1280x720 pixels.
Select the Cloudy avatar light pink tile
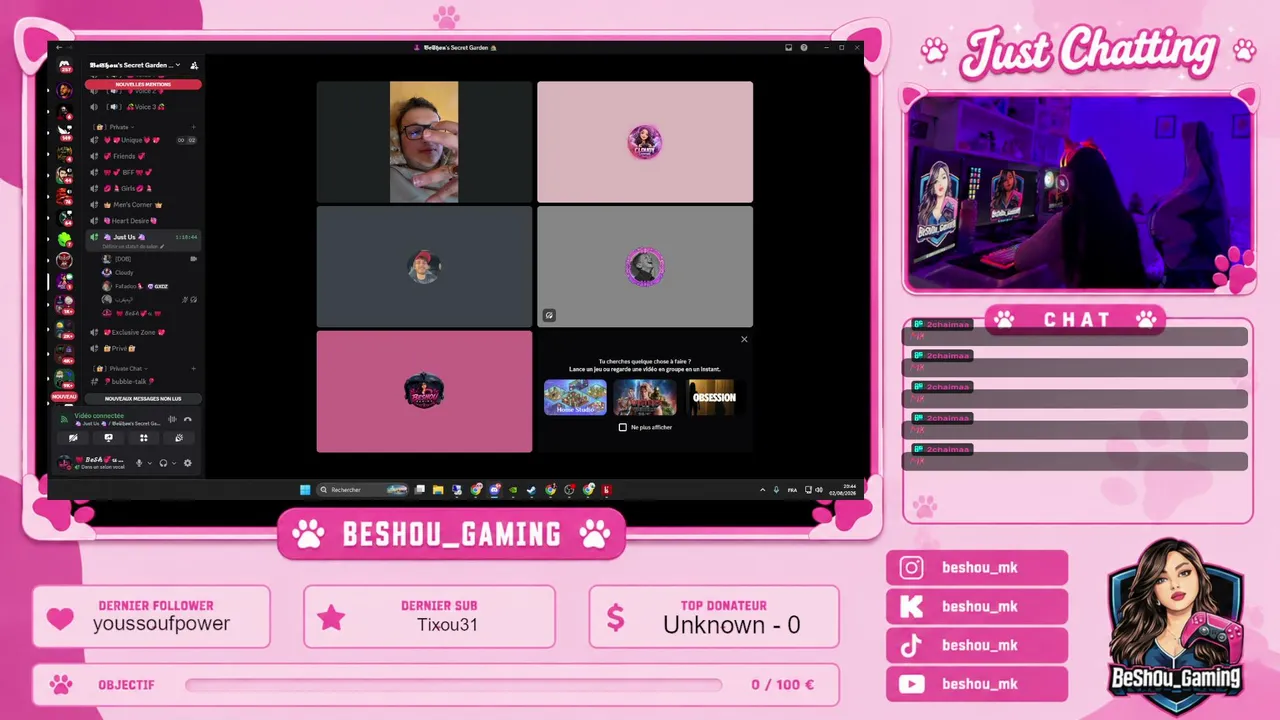pyautogui.click(x=645, y=142)
